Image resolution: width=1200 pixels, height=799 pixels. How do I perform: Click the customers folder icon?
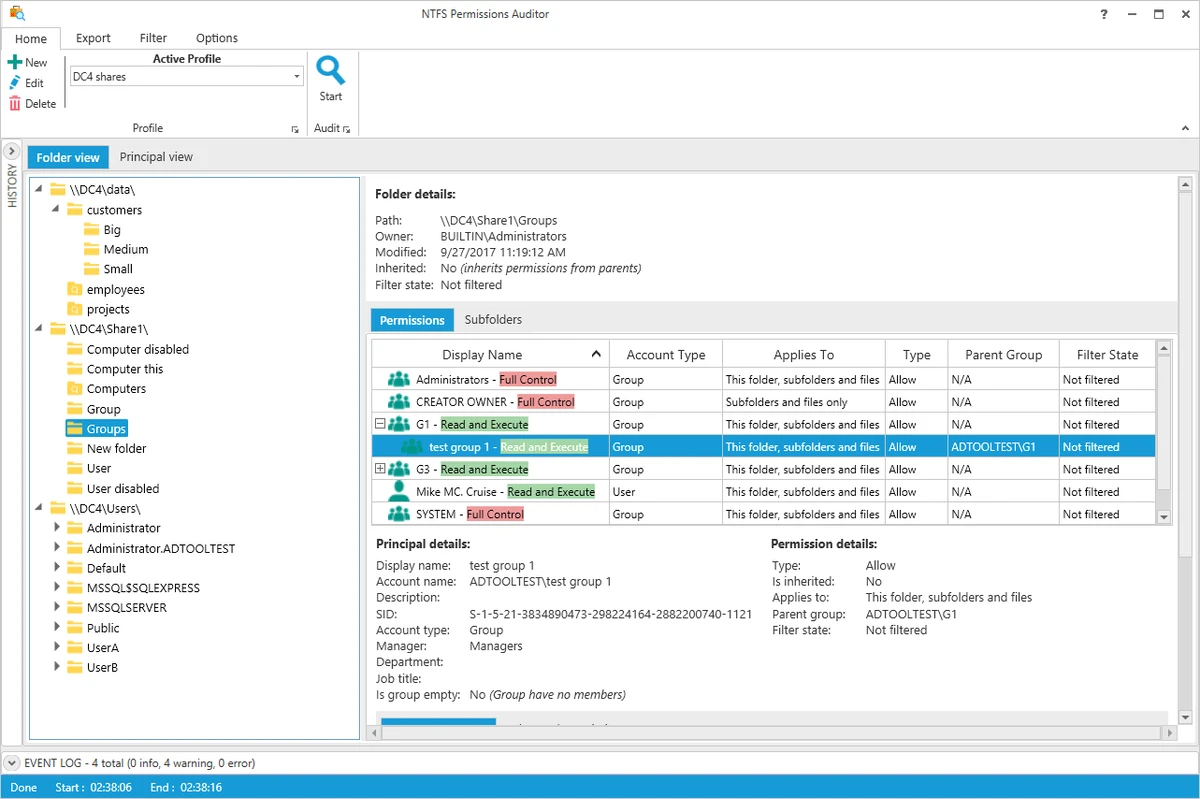[x=75, y=210]
